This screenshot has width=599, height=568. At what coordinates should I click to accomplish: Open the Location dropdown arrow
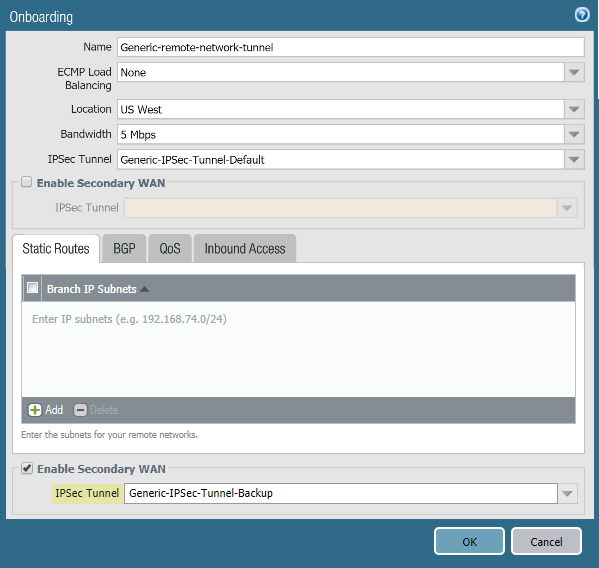(x=574, y=109)
